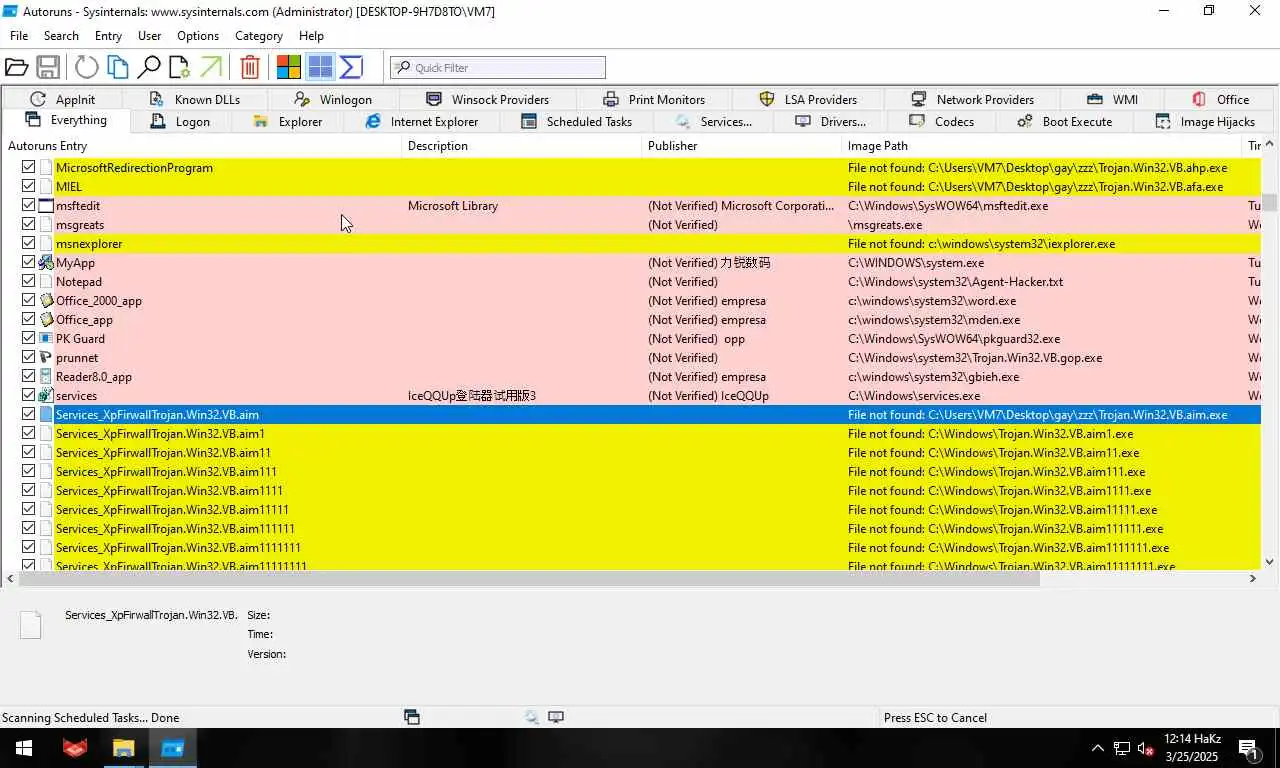Uncheck the msftedit entry checkbox
This screenshot has width=1280, height=768.
(28, 205)
